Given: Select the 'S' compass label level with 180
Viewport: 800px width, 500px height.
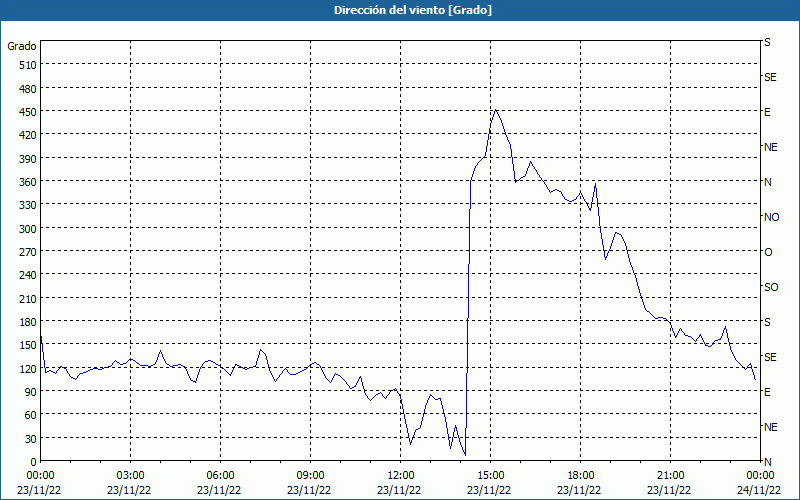Looking at the screenshot, I should click(767, 322).
